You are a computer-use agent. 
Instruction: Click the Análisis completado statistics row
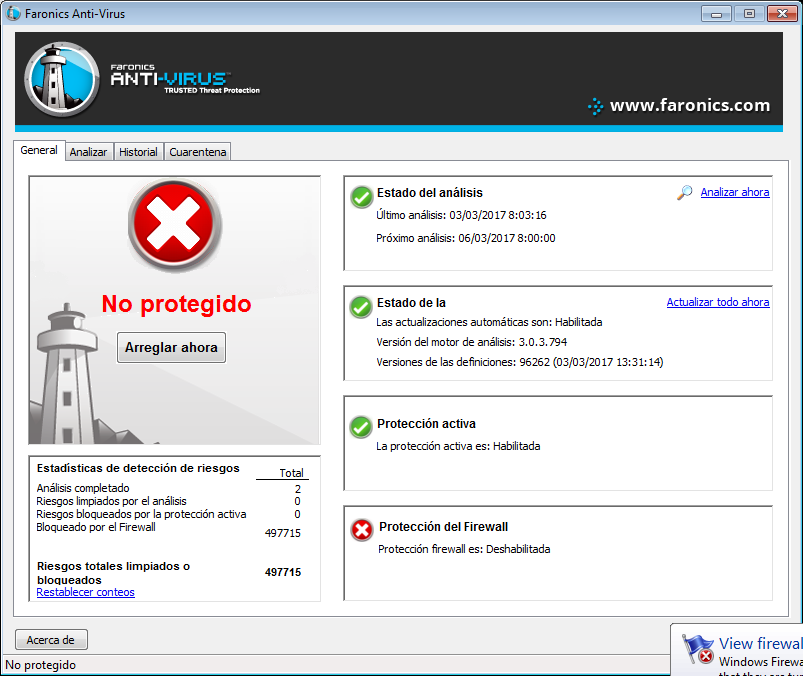169,488
